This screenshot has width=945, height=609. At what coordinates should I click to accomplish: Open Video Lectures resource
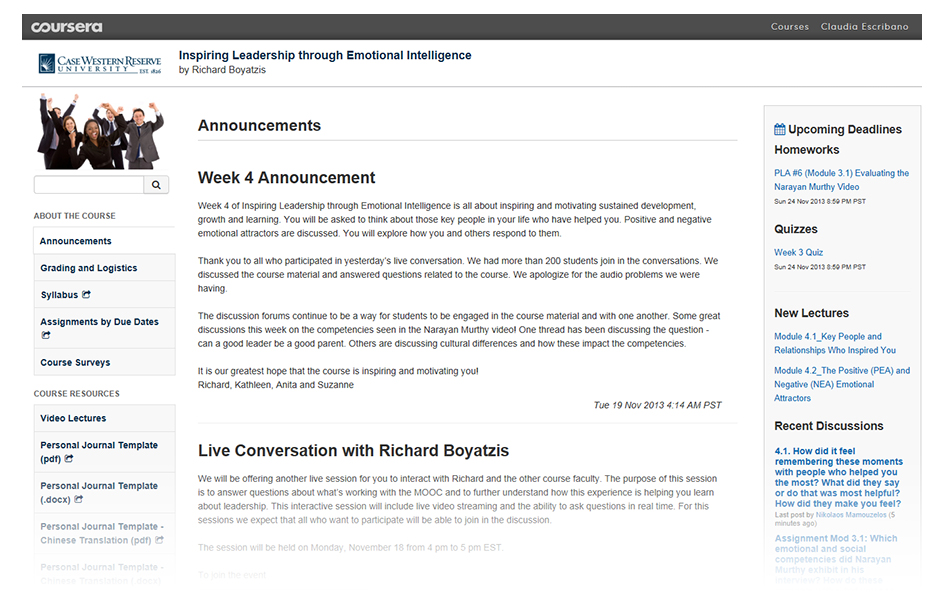click(x=104, y=418)
